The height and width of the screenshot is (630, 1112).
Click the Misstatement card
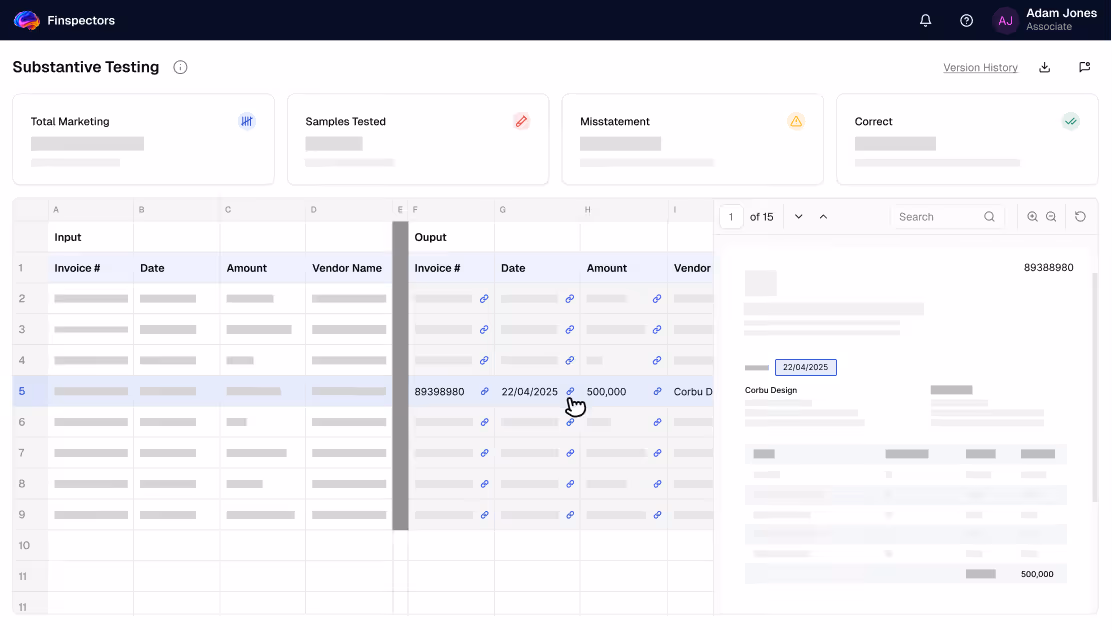point(692,139)
